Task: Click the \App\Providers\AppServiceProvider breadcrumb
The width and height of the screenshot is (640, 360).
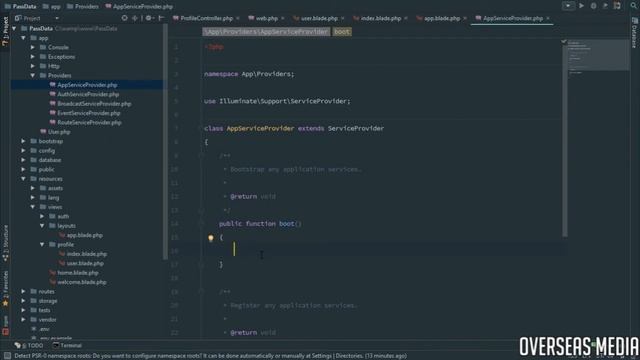Action: pos(266,32)
